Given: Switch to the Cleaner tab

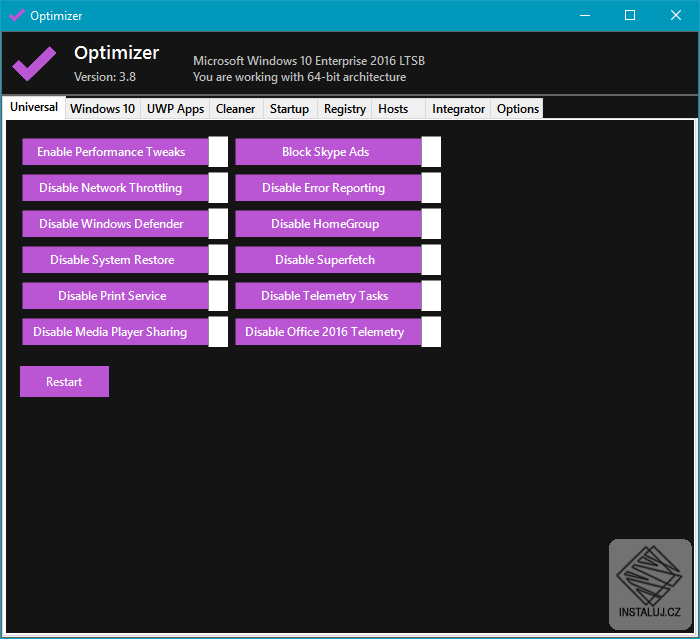Looking at the screenshot, I should (236, 109).
